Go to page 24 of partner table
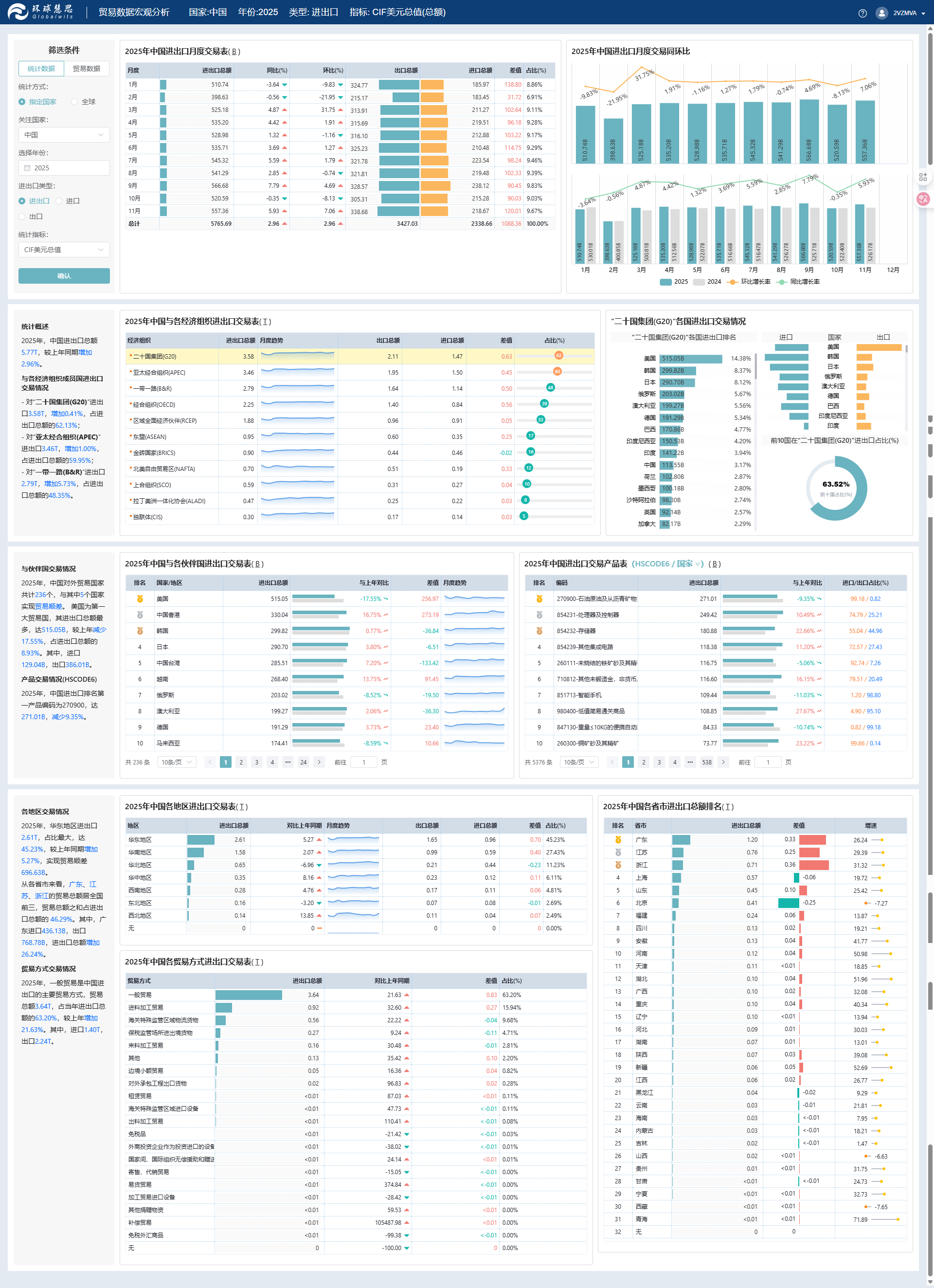This screenshot has height=1288, width=934. (x=303, y=762)
